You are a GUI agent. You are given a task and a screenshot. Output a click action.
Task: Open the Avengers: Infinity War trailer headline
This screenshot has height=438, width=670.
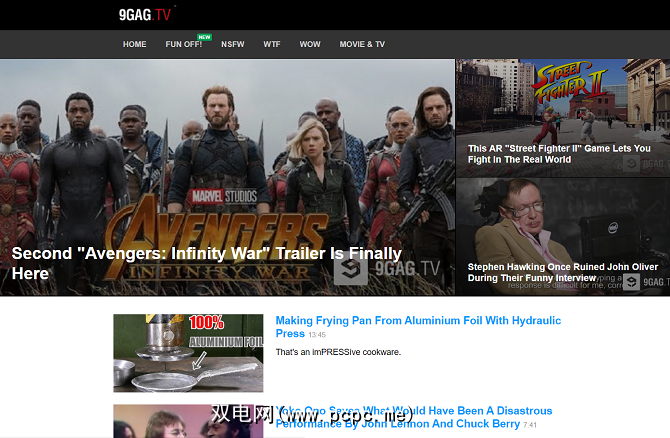click(206, 263)
